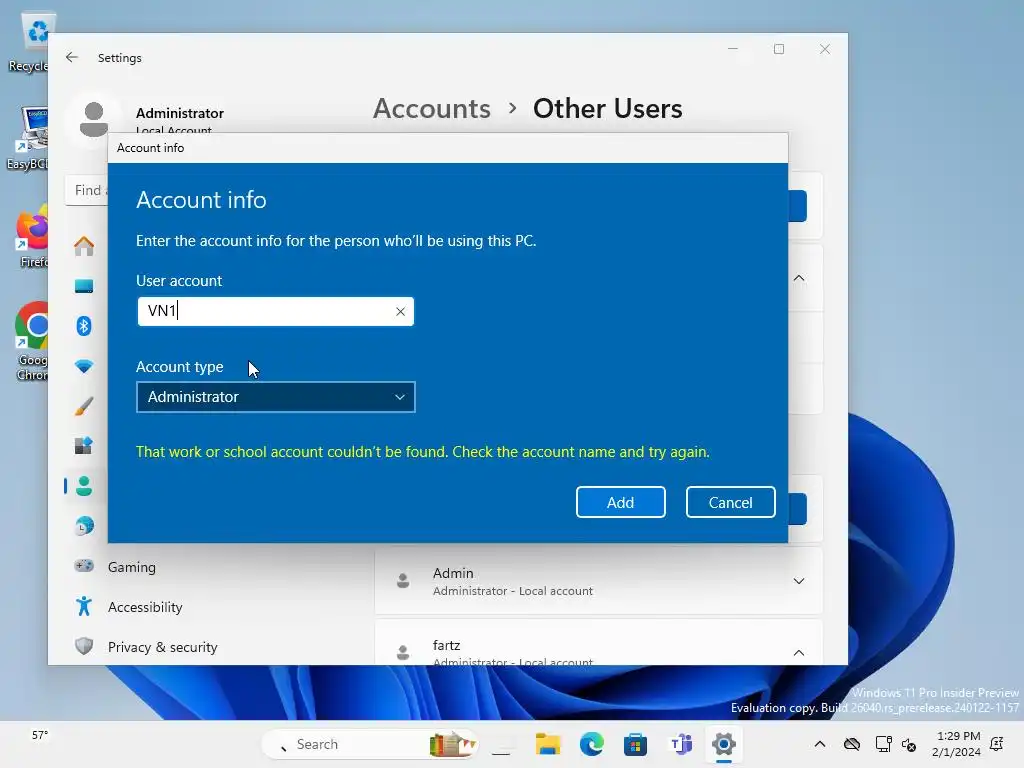Screen dimensions: 1024x768
Task: Click the Gaming controller icon
Action: coord(84,566)
